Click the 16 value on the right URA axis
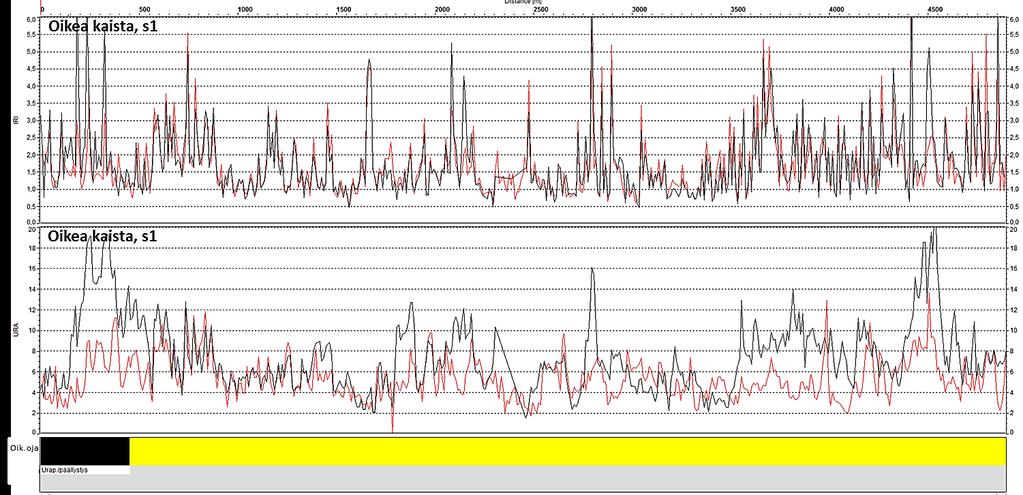 coord(1011,269)
